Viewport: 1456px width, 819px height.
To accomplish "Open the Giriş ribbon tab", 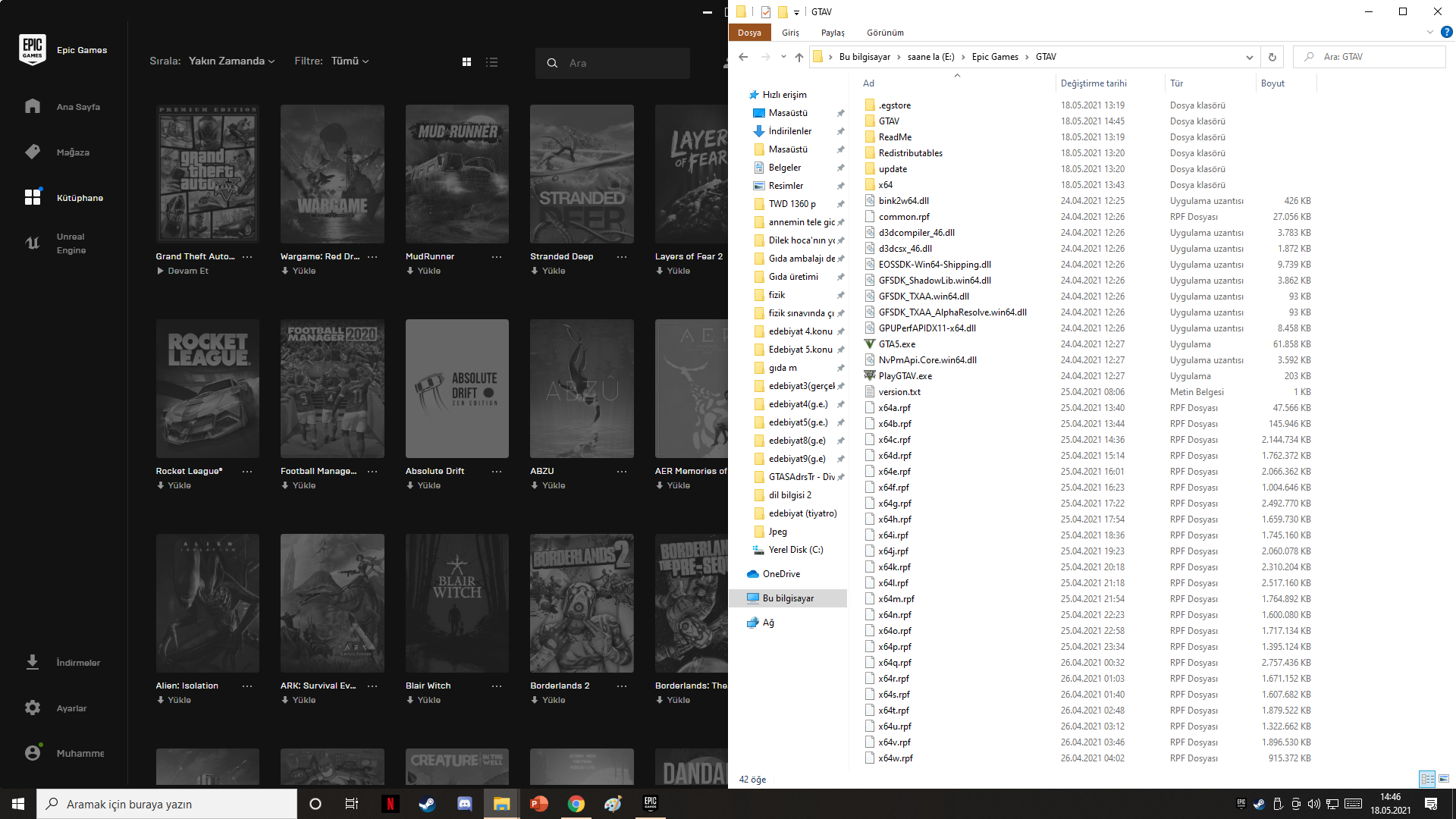I will click(x=791, y=33).
